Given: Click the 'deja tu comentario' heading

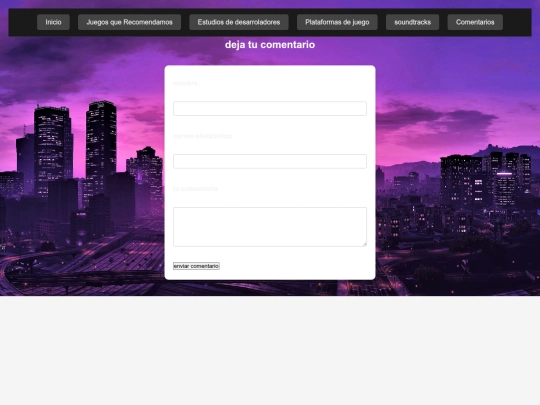Looking at the screenshot, I should [x=270, y=44].
